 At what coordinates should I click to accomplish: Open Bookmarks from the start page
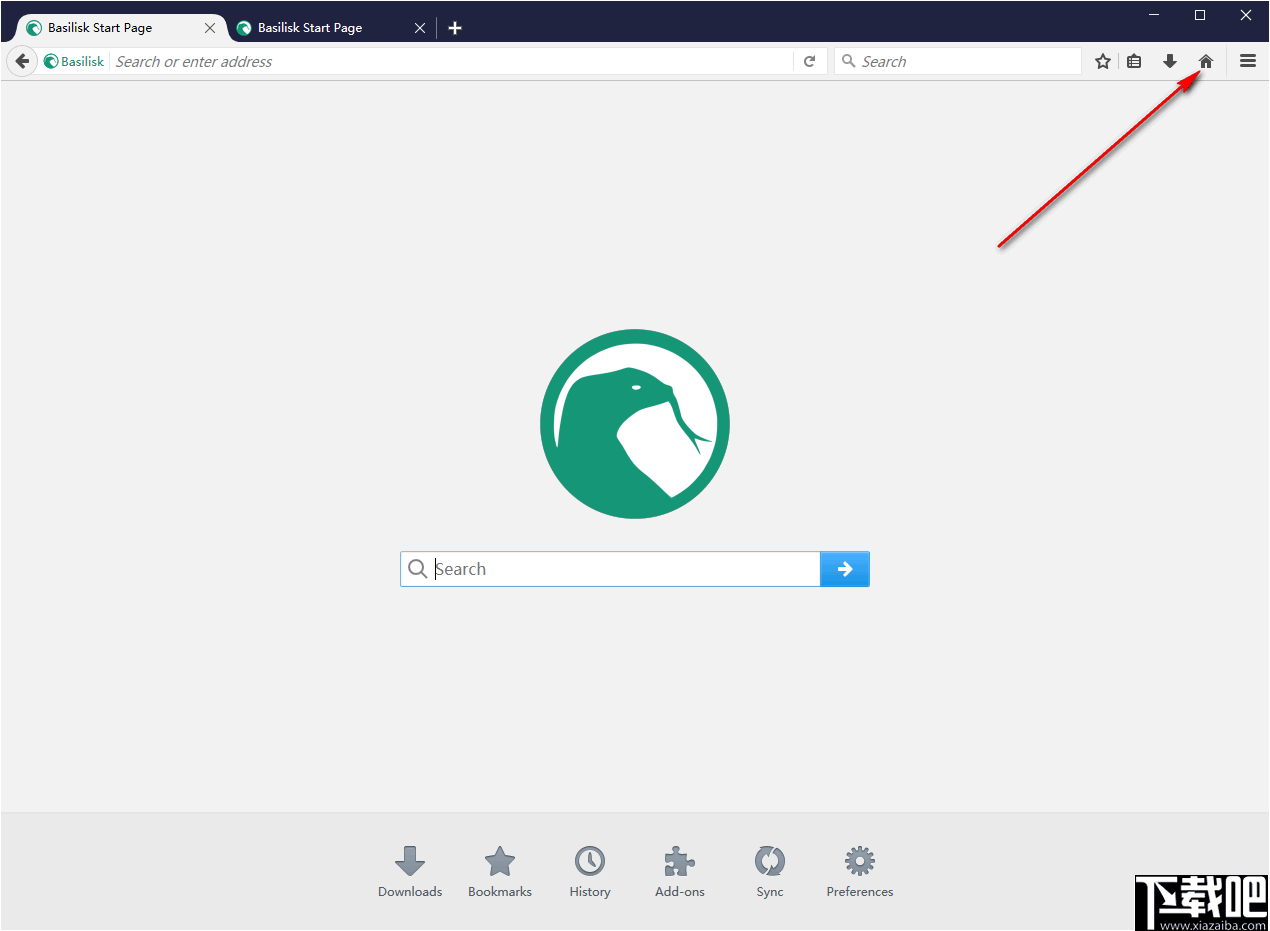tap(500, 872)
